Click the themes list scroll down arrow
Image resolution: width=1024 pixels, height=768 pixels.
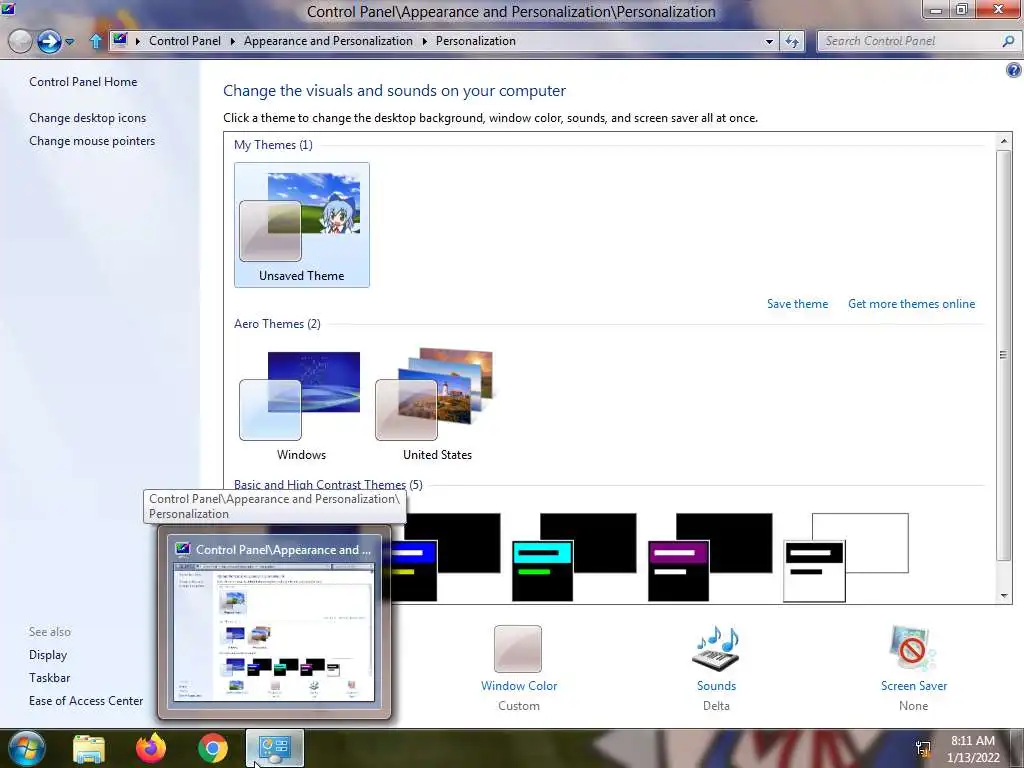point(1004,596)
